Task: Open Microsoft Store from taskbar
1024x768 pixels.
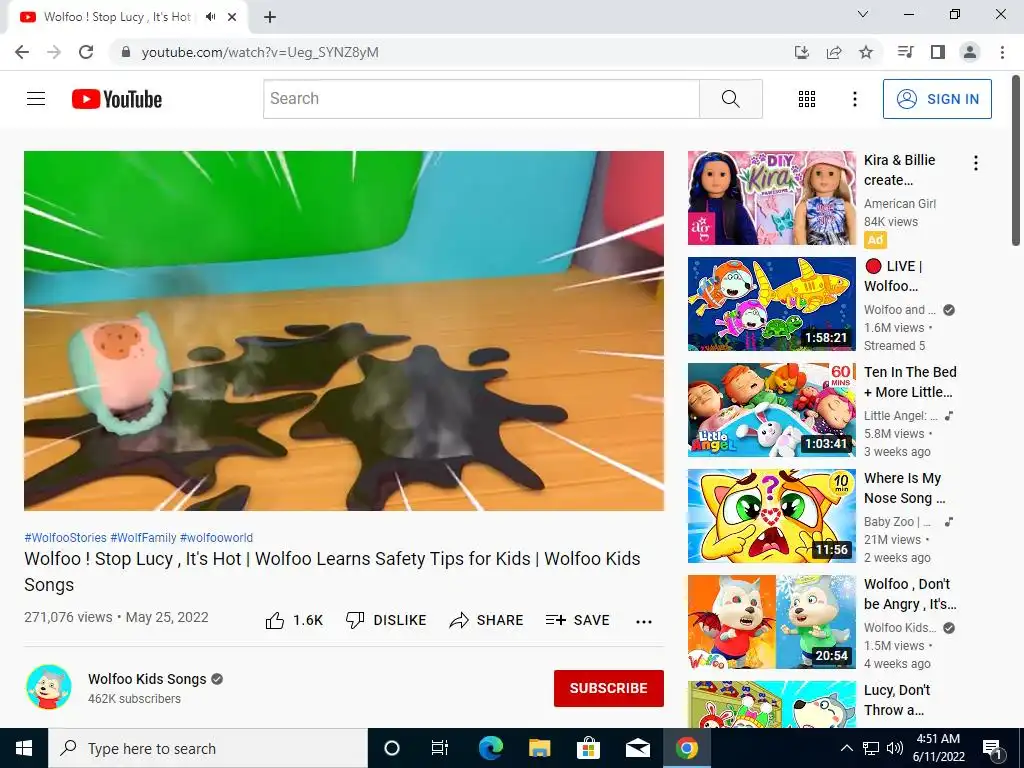Action: click(588, 748)
